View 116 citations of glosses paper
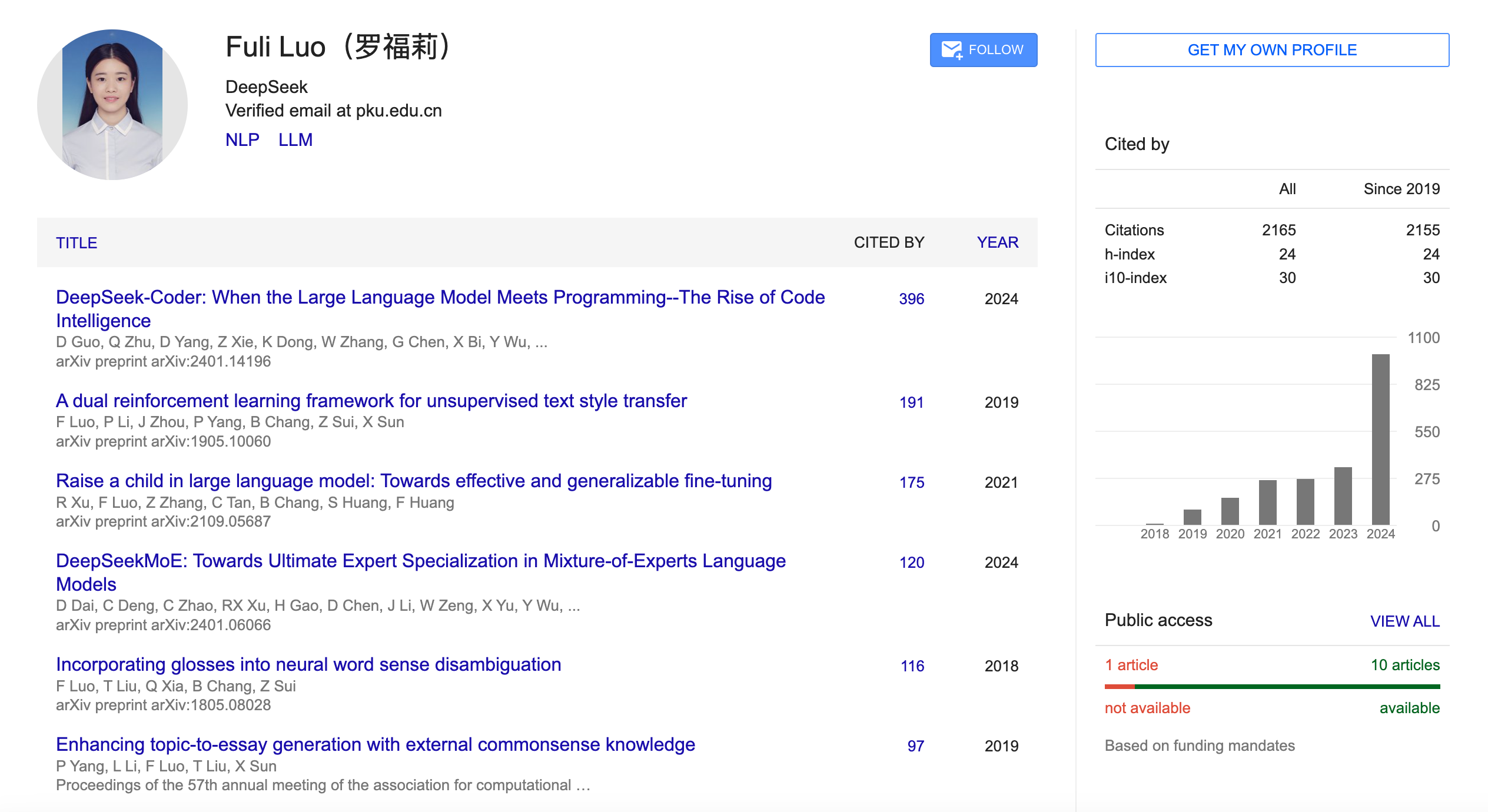The image size is (1488, 812). 912,666
